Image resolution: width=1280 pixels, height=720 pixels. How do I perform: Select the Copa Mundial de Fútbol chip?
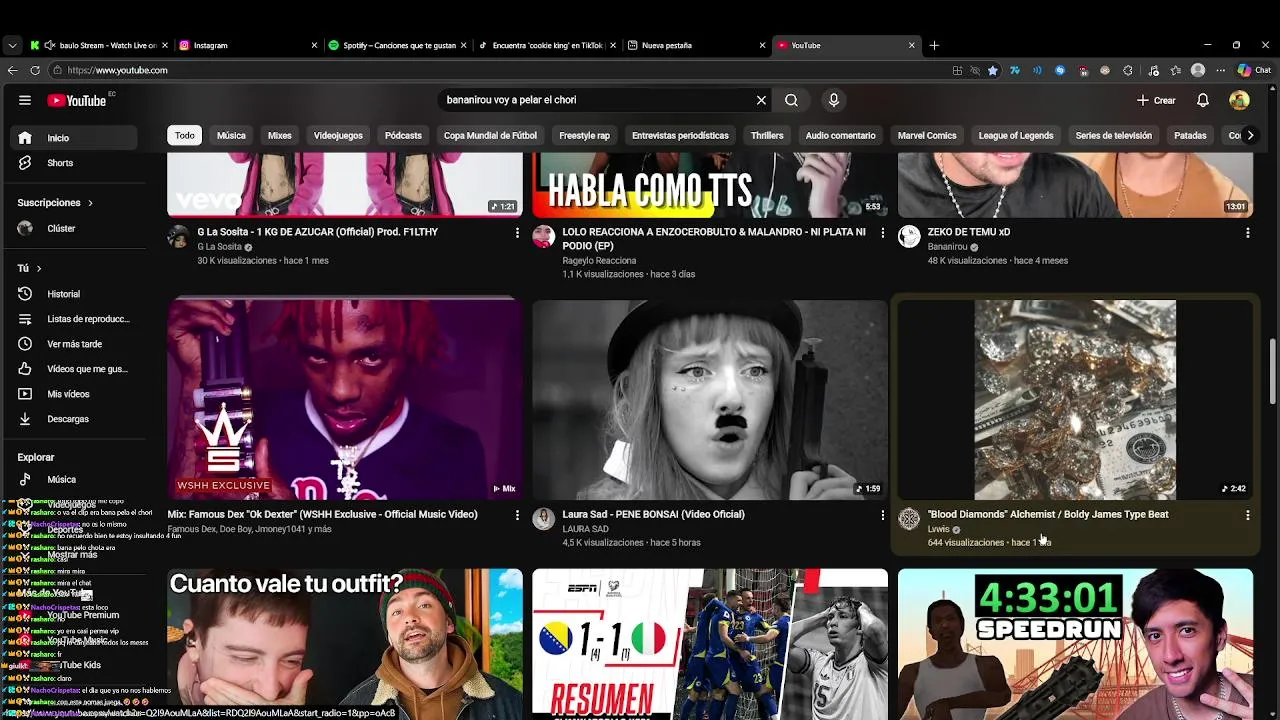tap(490, 136)
